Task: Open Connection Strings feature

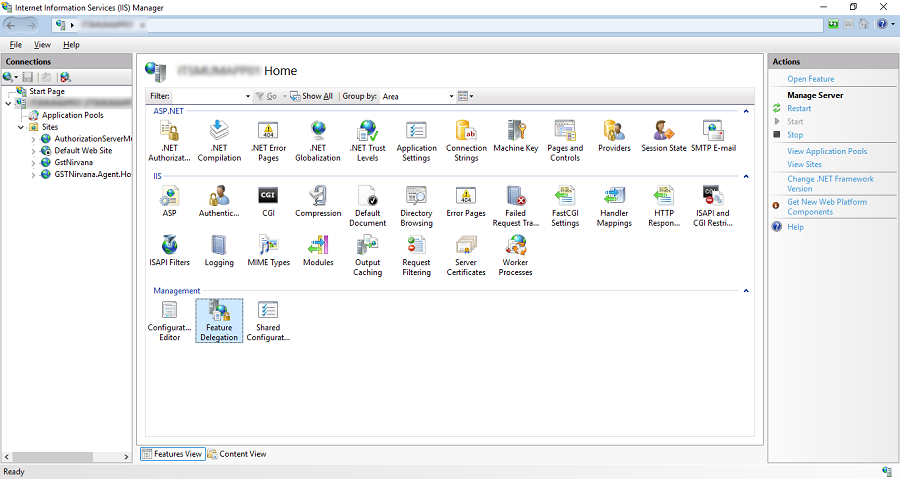Action: [x=466, y=141]
